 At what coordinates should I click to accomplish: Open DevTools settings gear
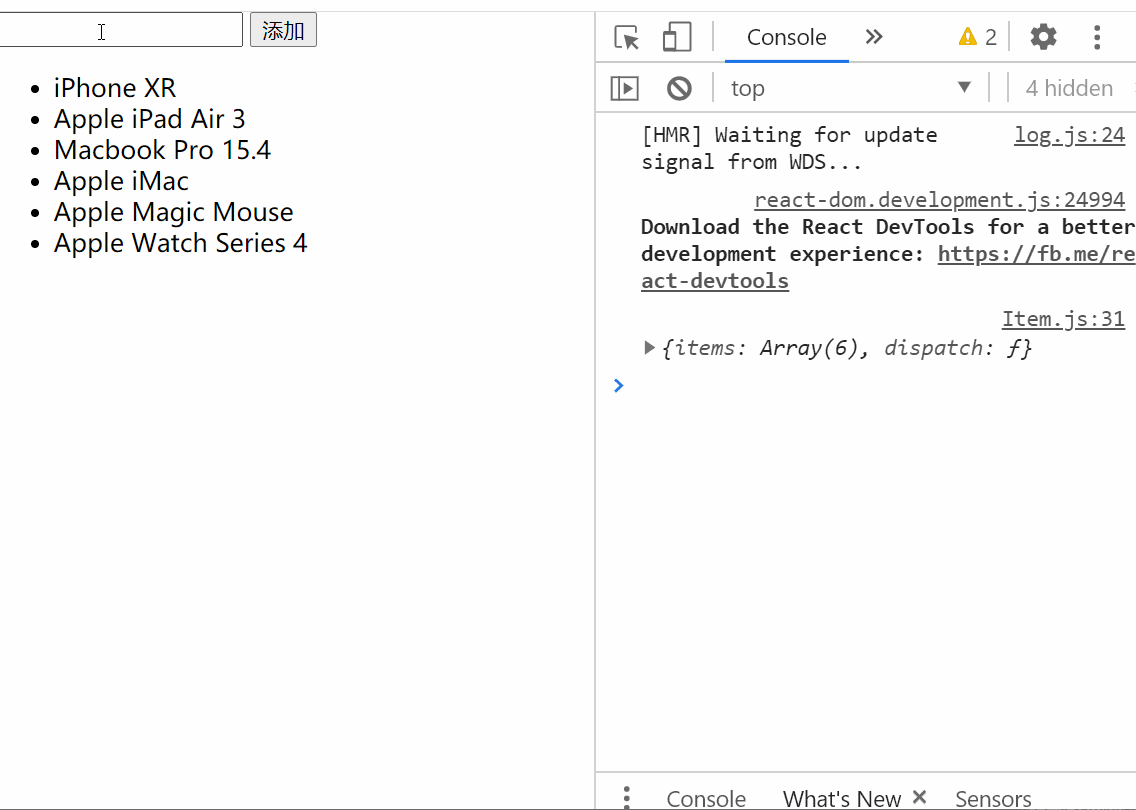coord(1043,37)
